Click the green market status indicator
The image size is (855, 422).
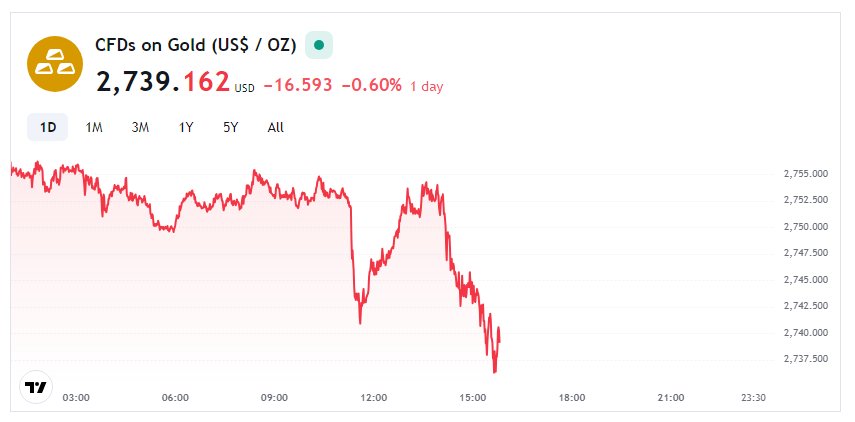point(318,45)
